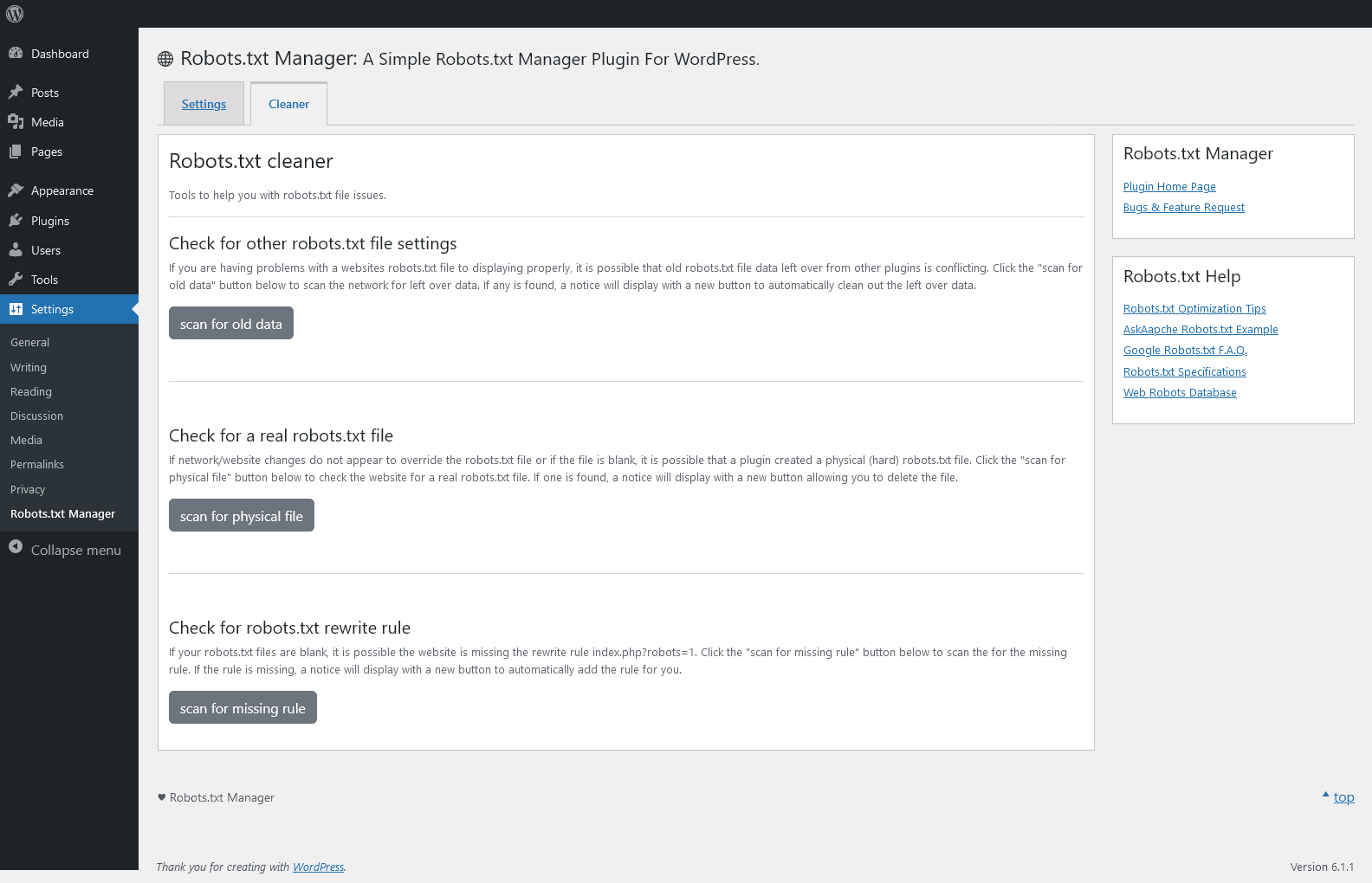The width and height of the screenshot is (1372, 883).
Task: Click the Appearance paintbrush icon
Action: point(16,190)
